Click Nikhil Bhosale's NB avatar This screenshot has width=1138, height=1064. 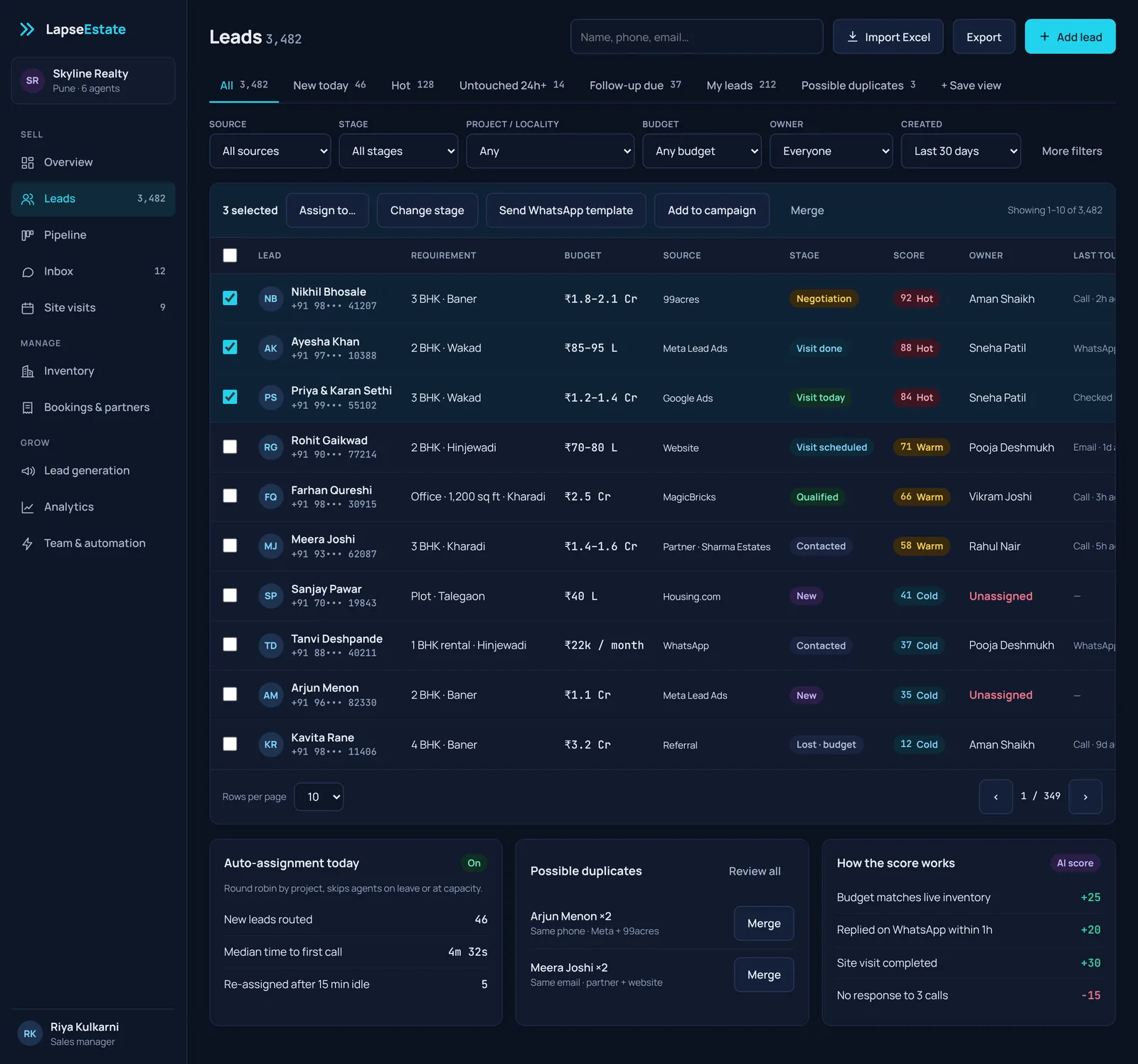pyautogui.click(x=271, y=299)
